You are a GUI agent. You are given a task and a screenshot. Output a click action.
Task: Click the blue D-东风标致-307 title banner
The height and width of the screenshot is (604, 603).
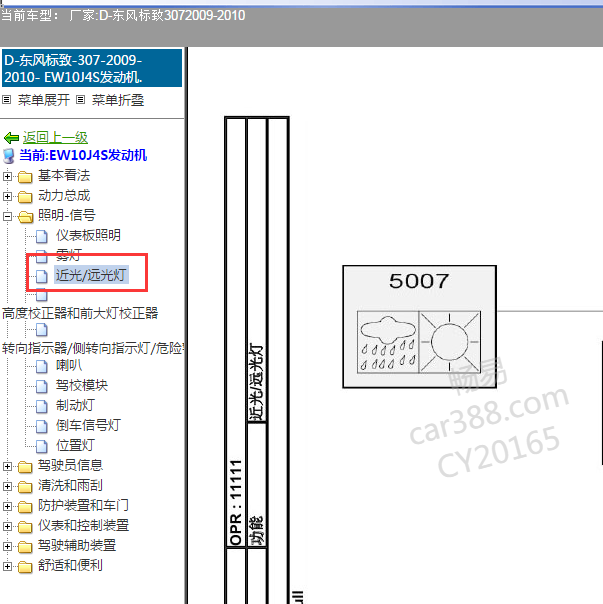92,68
